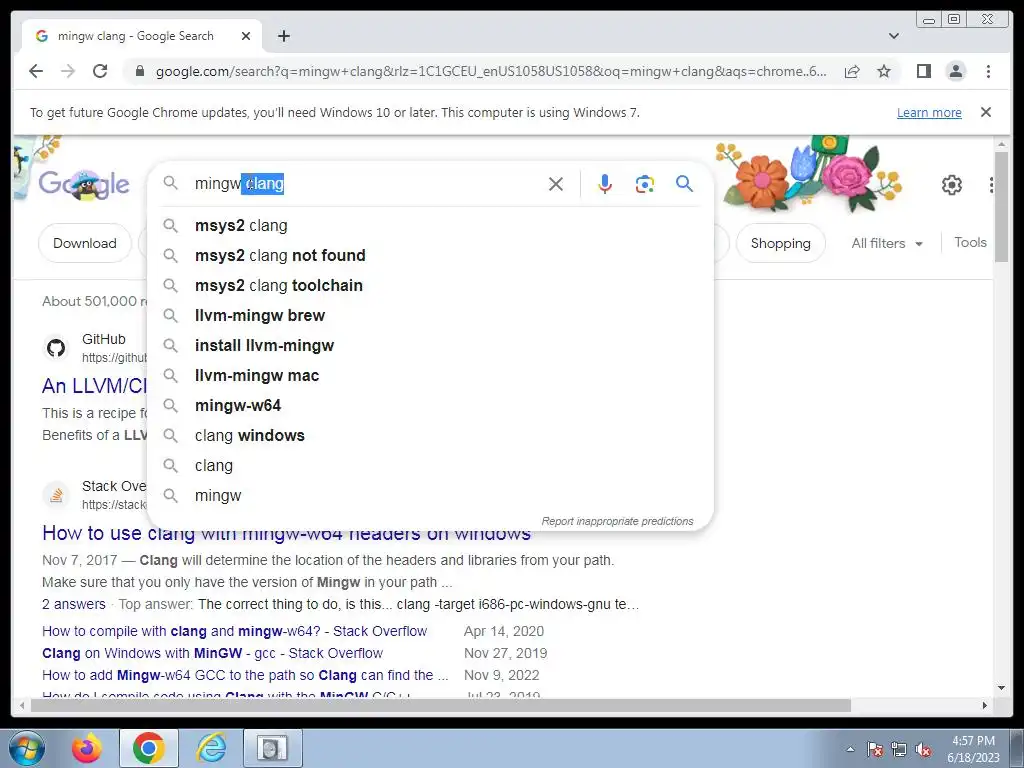Open the search Tools options
1024x768 pixels.
tap(970, 242)
